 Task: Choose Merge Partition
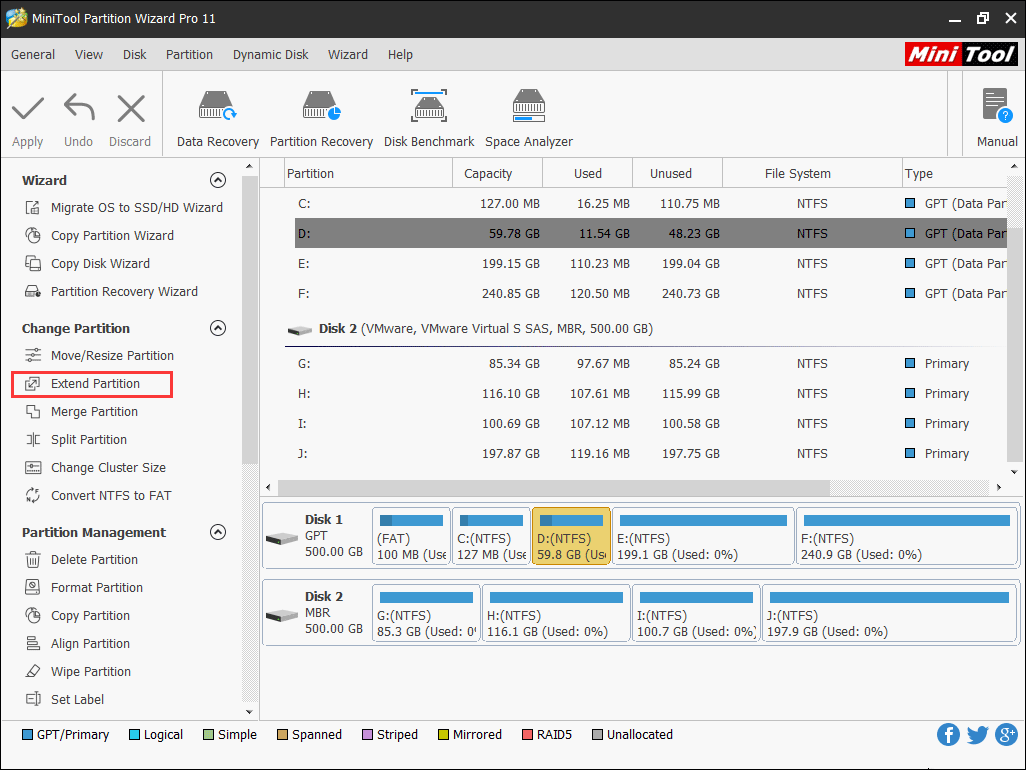pyautogui.click(x=81, y=412)
